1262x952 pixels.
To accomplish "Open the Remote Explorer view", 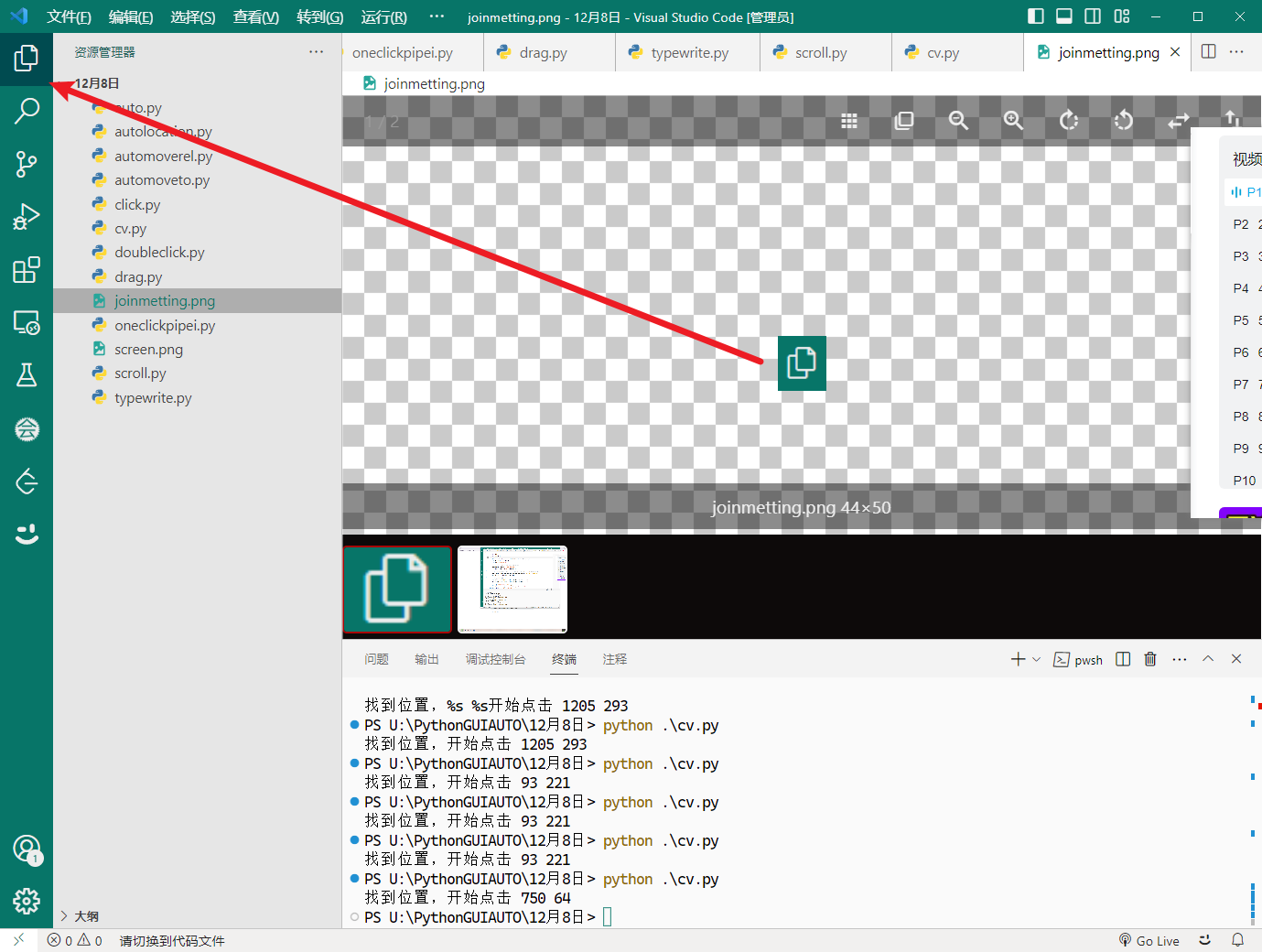I will [27, 323].
